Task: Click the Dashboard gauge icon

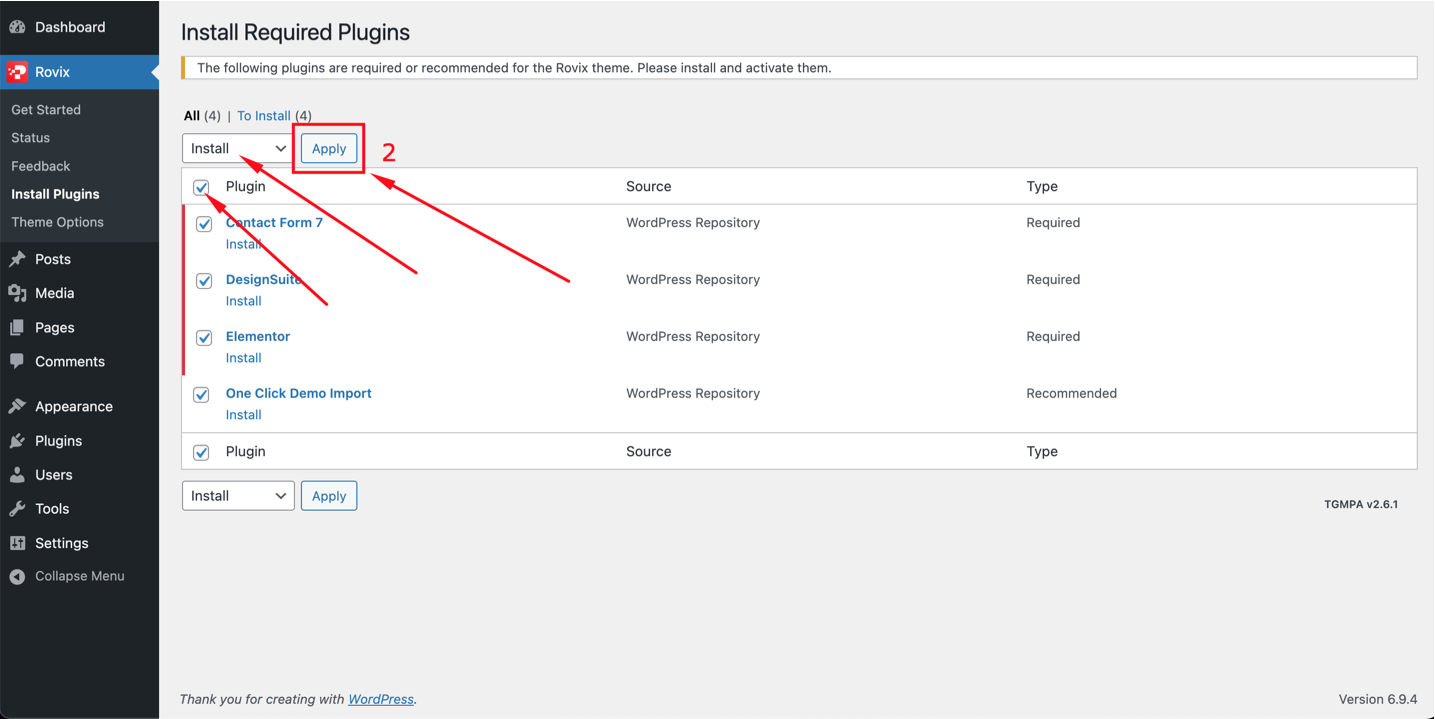Action: tap(17, 27)
